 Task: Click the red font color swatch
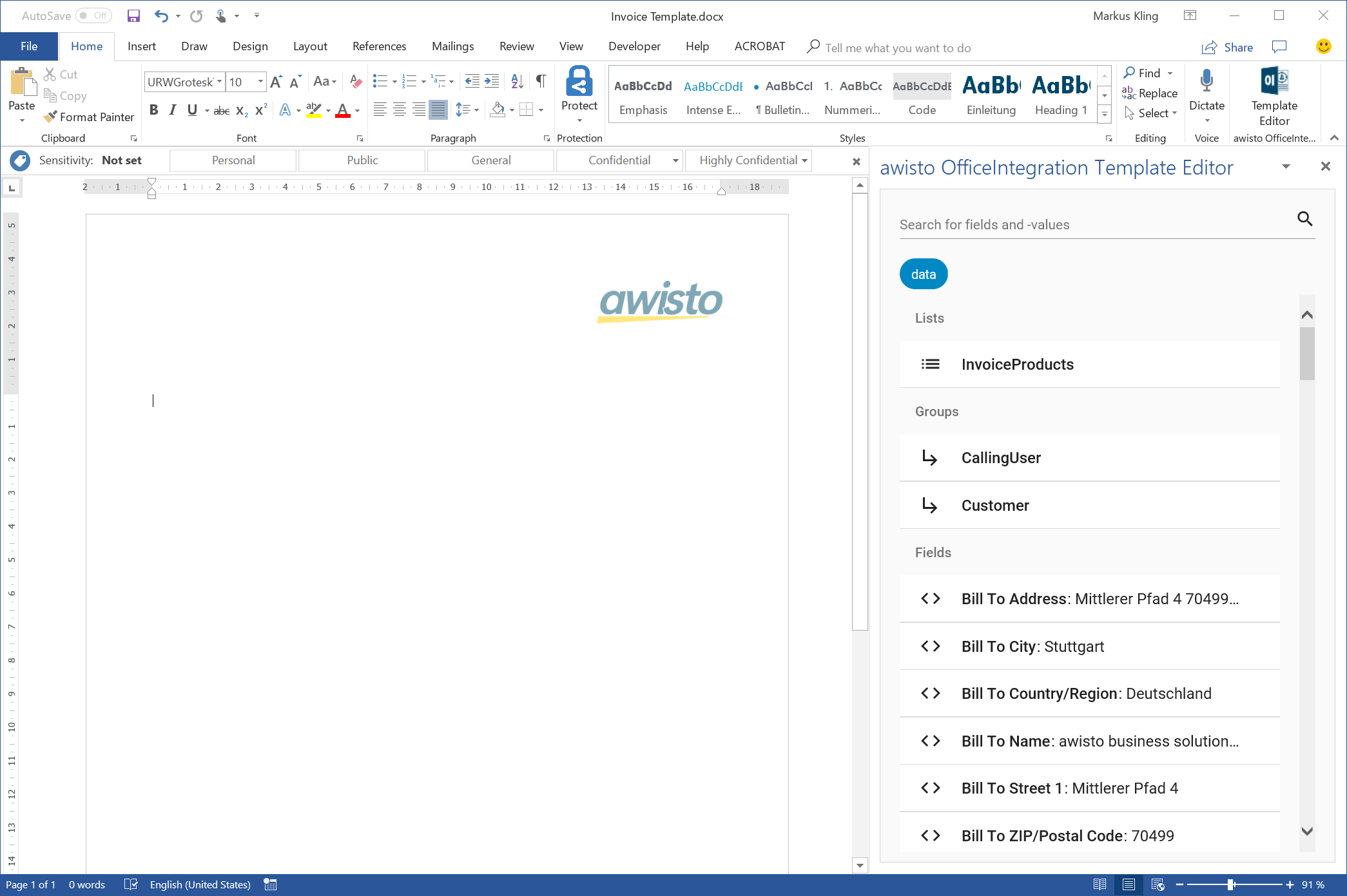point(343,111)
